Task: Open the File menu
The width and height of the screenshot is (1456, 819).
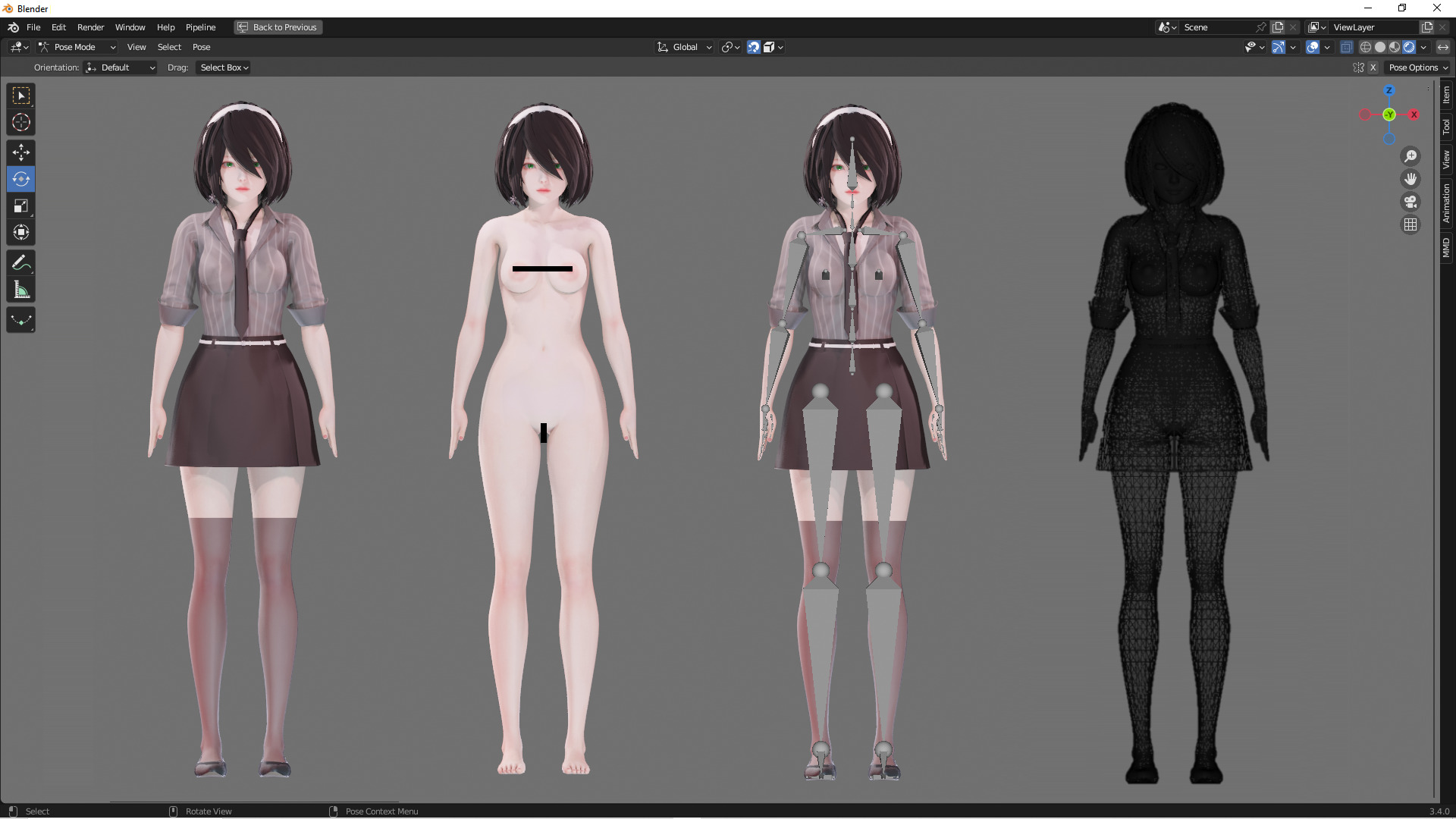Action: click(33, 27)
